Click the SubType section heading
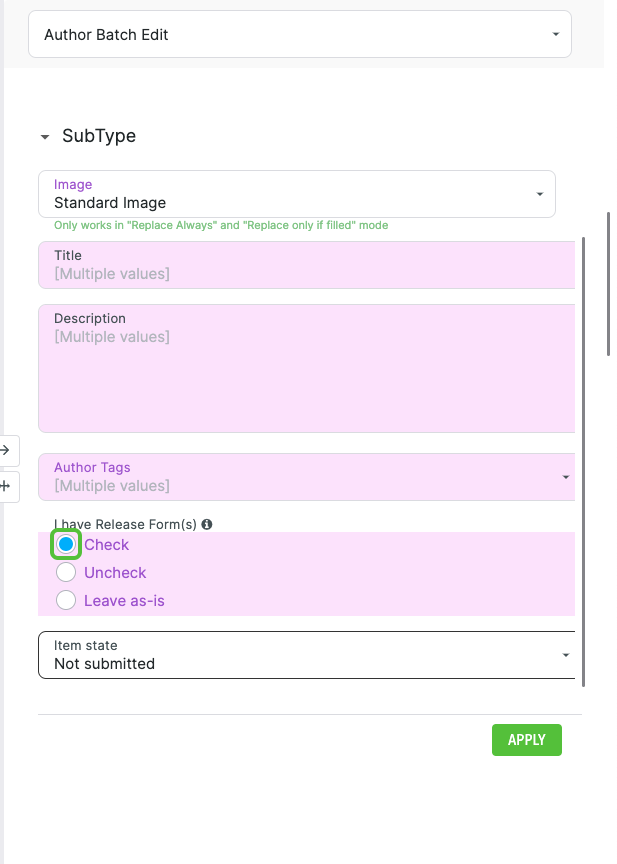 pyautogui.click(x=99, y=136)
